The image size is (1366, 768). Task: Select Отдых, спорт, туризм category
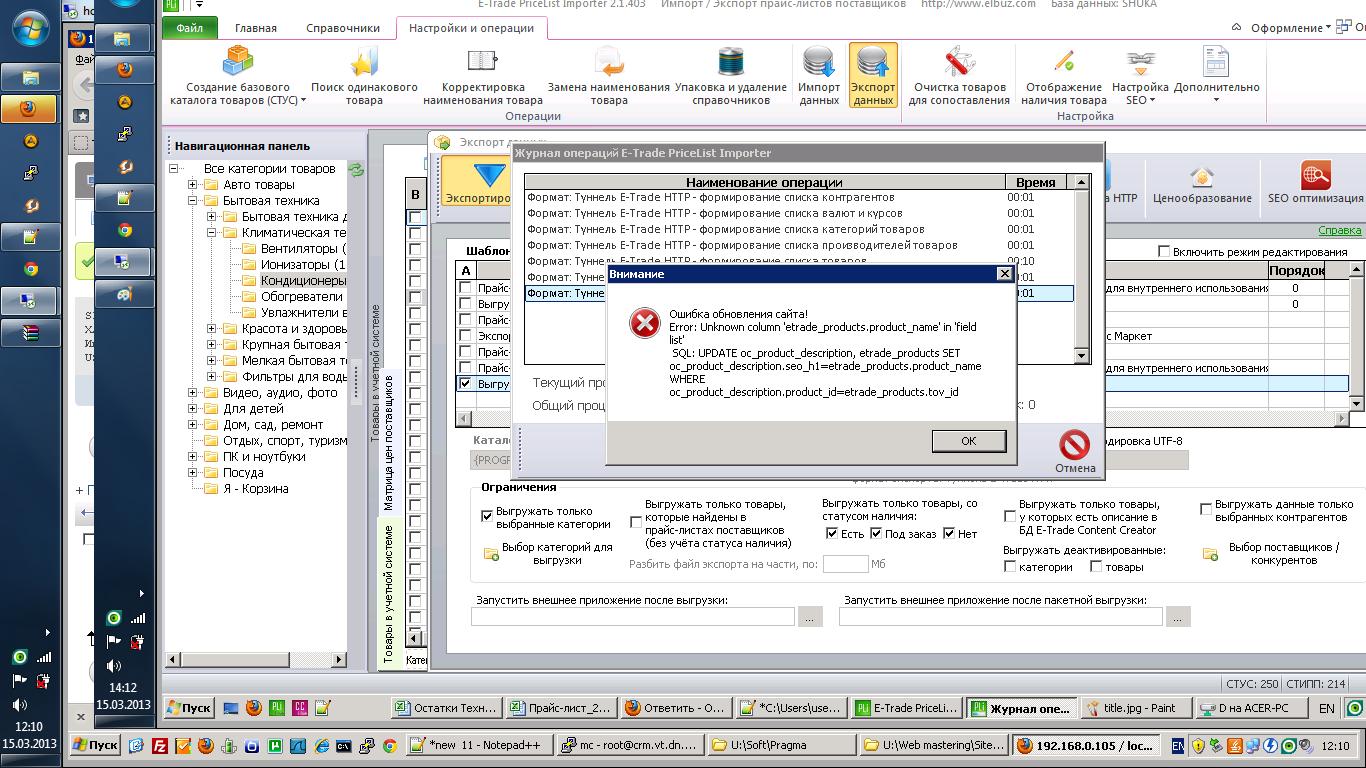(285, 441)
